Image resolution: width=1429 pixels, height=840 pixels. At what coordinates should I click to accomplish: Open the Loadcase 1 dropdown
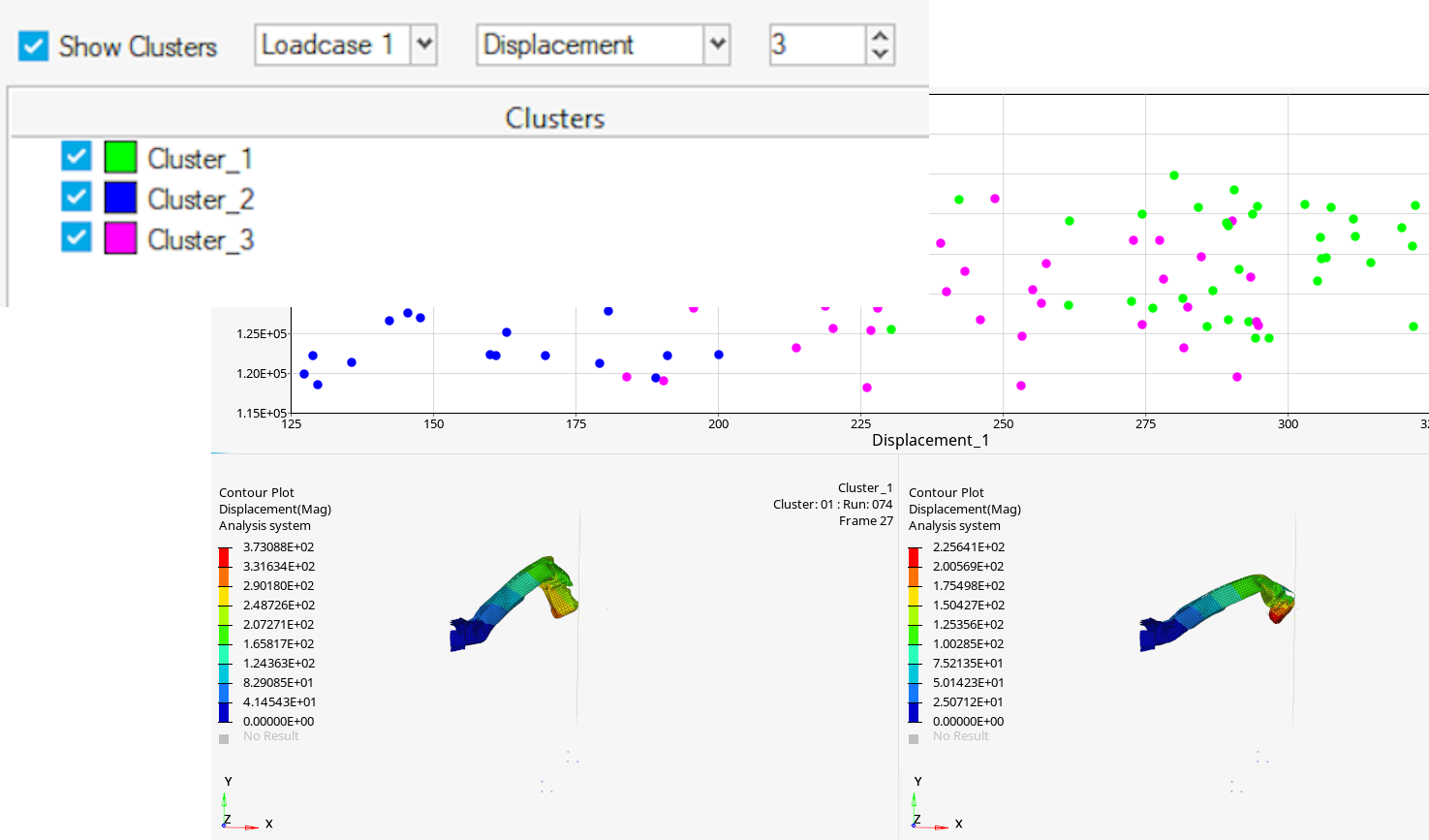point(423,45)
